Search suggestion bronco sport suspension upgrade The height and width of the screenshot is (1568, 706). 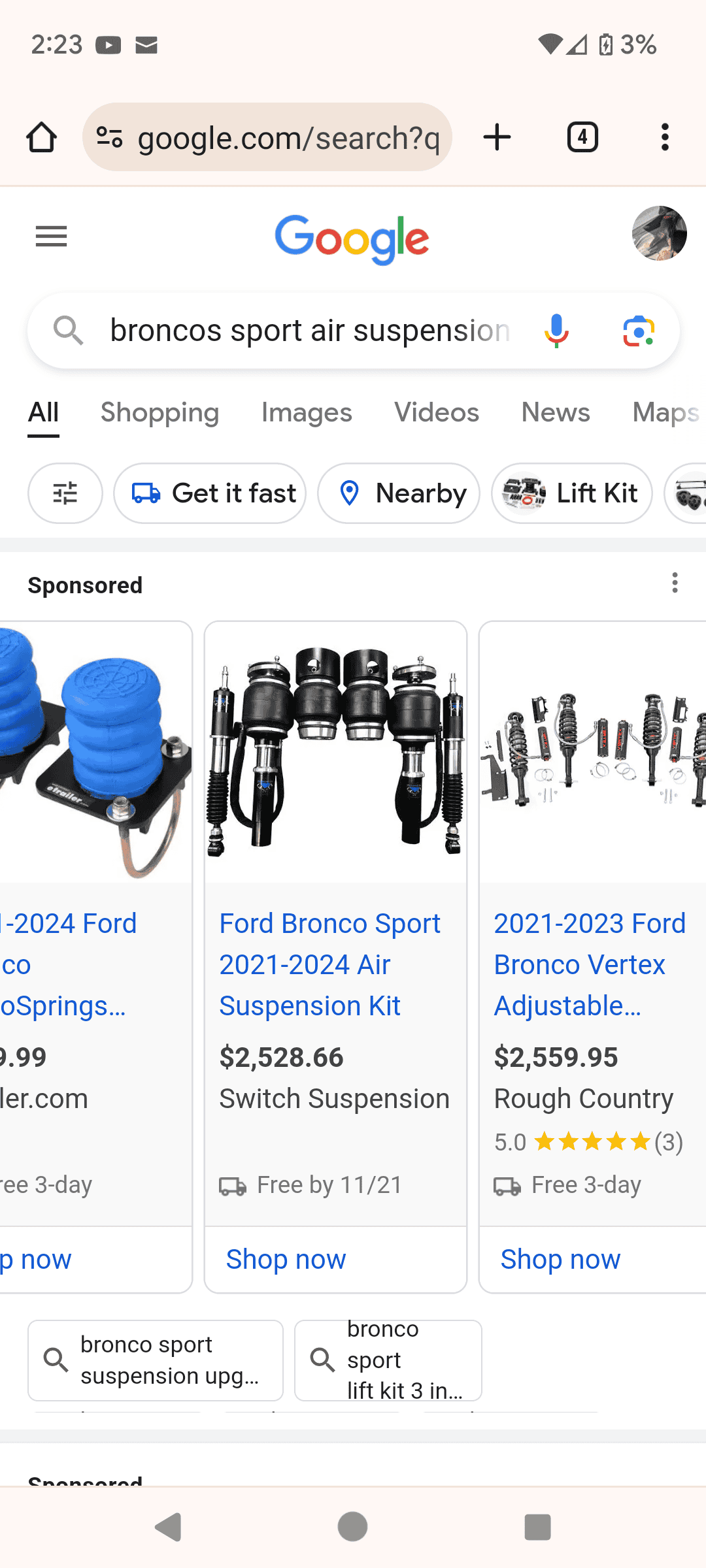pos(156,1360)
